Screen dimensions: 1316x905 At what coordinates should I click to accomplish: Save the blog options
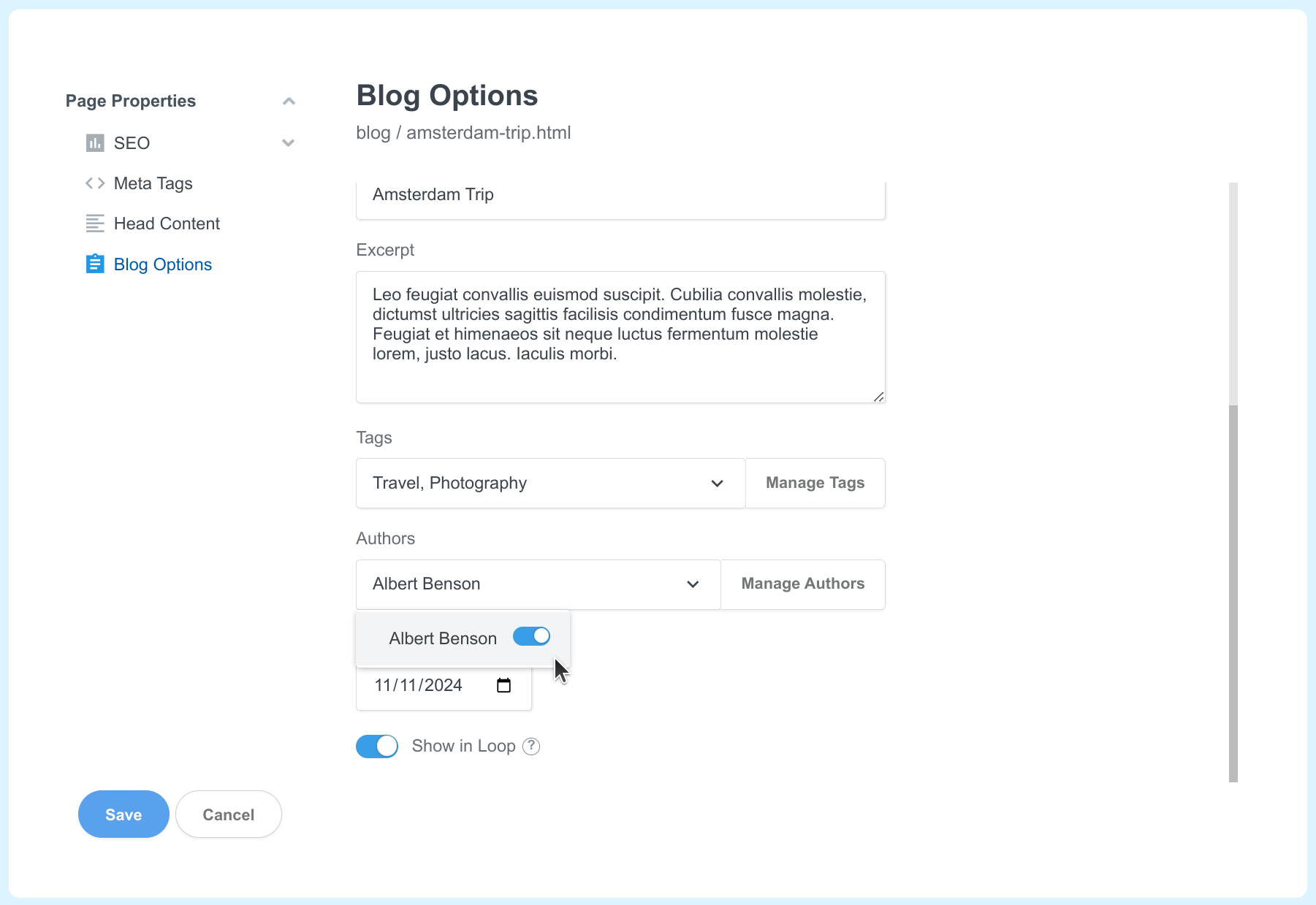click(123, 814)
